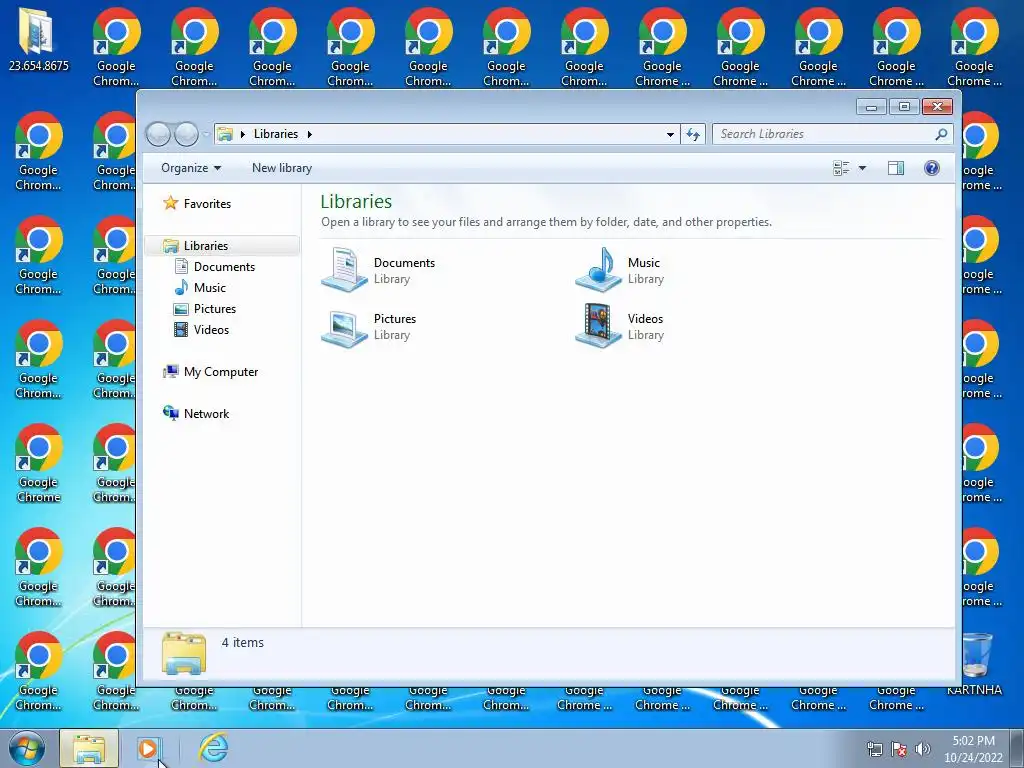
Task: Click the folder icon in details pane
Action: 184,653
